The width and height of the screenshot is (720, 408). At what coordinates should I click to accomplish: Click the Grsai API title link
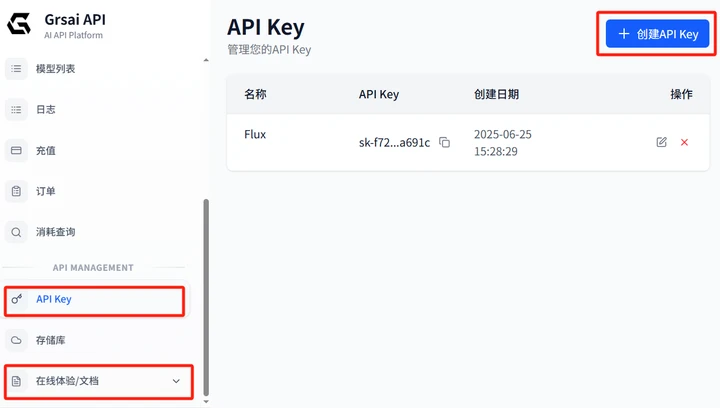coord(76,19)
